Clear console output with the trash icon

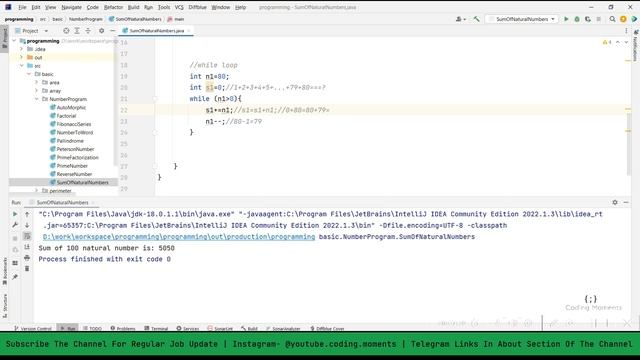[27, 269]
